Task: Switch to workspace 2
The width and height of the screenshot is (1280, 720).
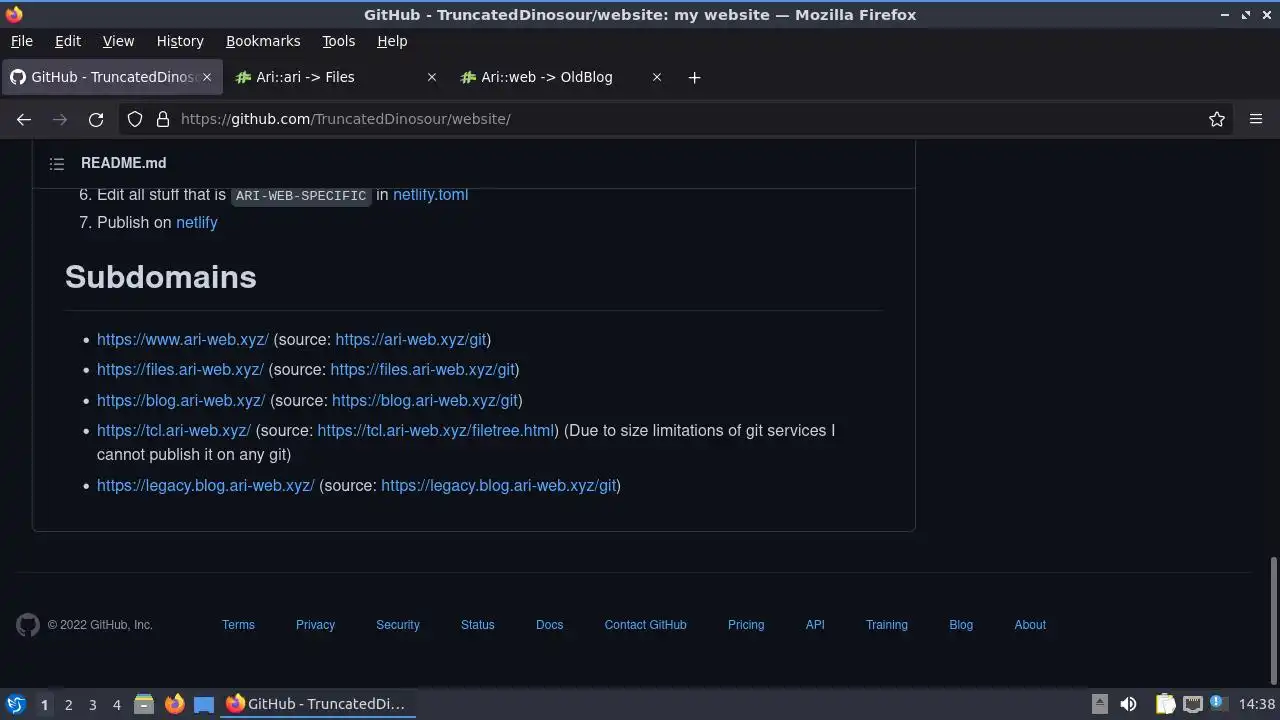Action: (68, 705)
